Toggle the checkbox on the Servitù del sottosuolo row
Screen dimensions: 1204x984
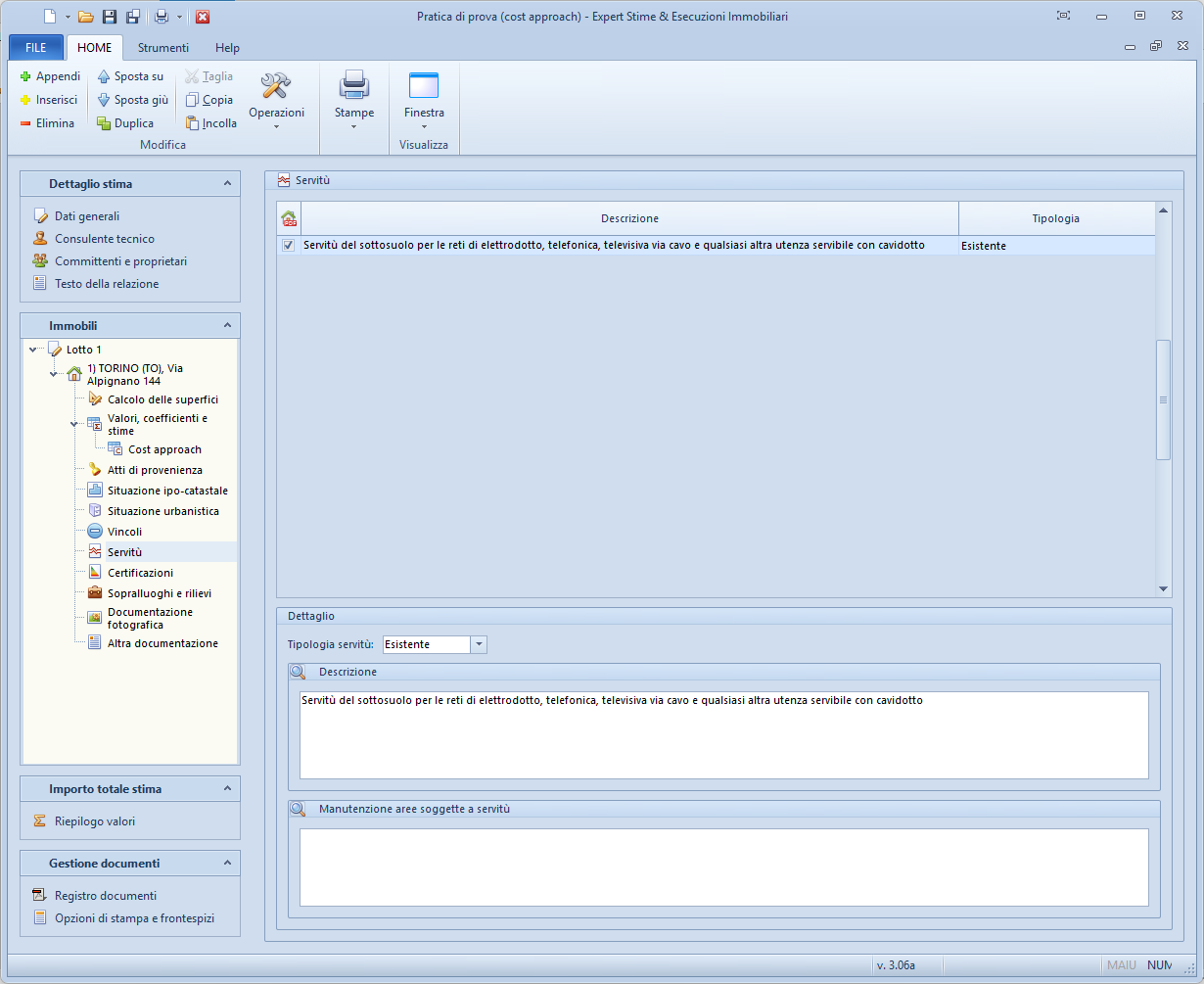(288, 246)
